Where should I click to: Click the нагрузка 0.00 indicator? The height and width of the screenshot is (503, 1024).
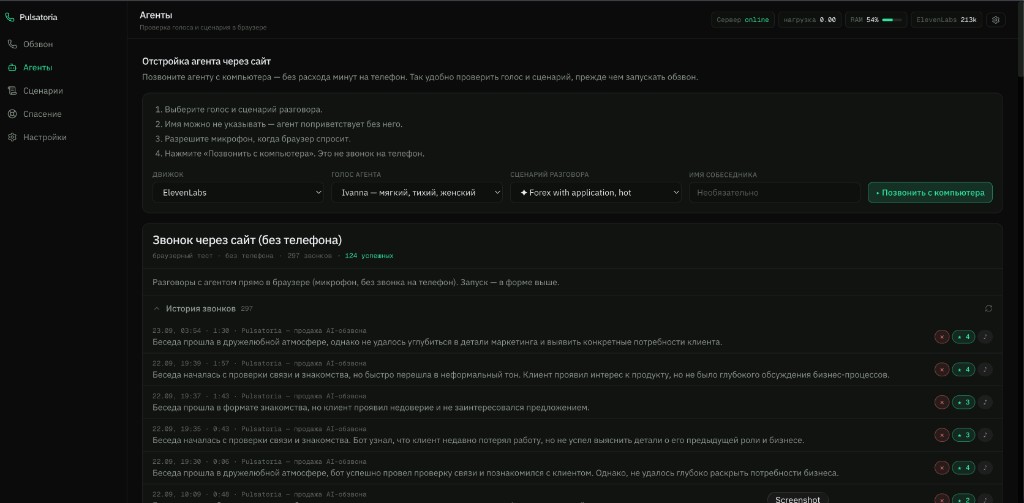pos(809,20)
